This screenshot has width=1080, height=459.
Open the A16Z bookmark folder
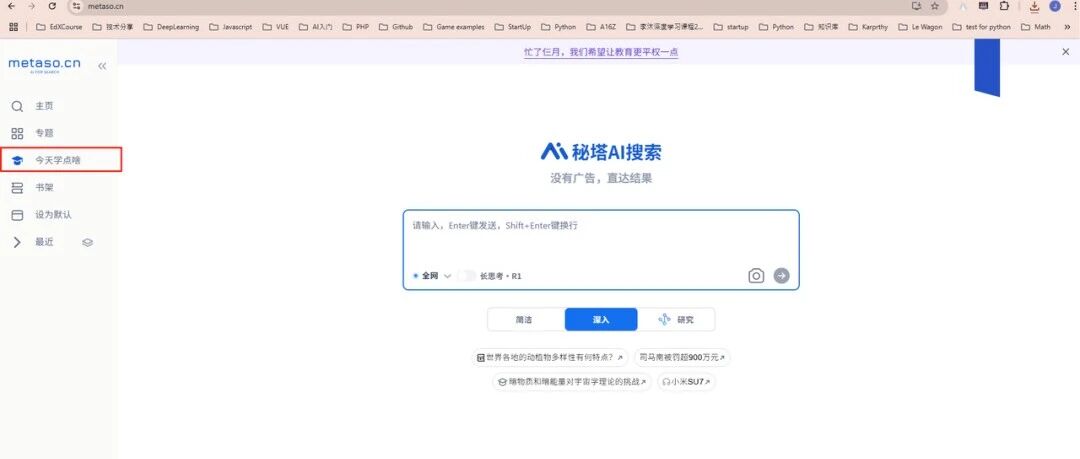601,27
